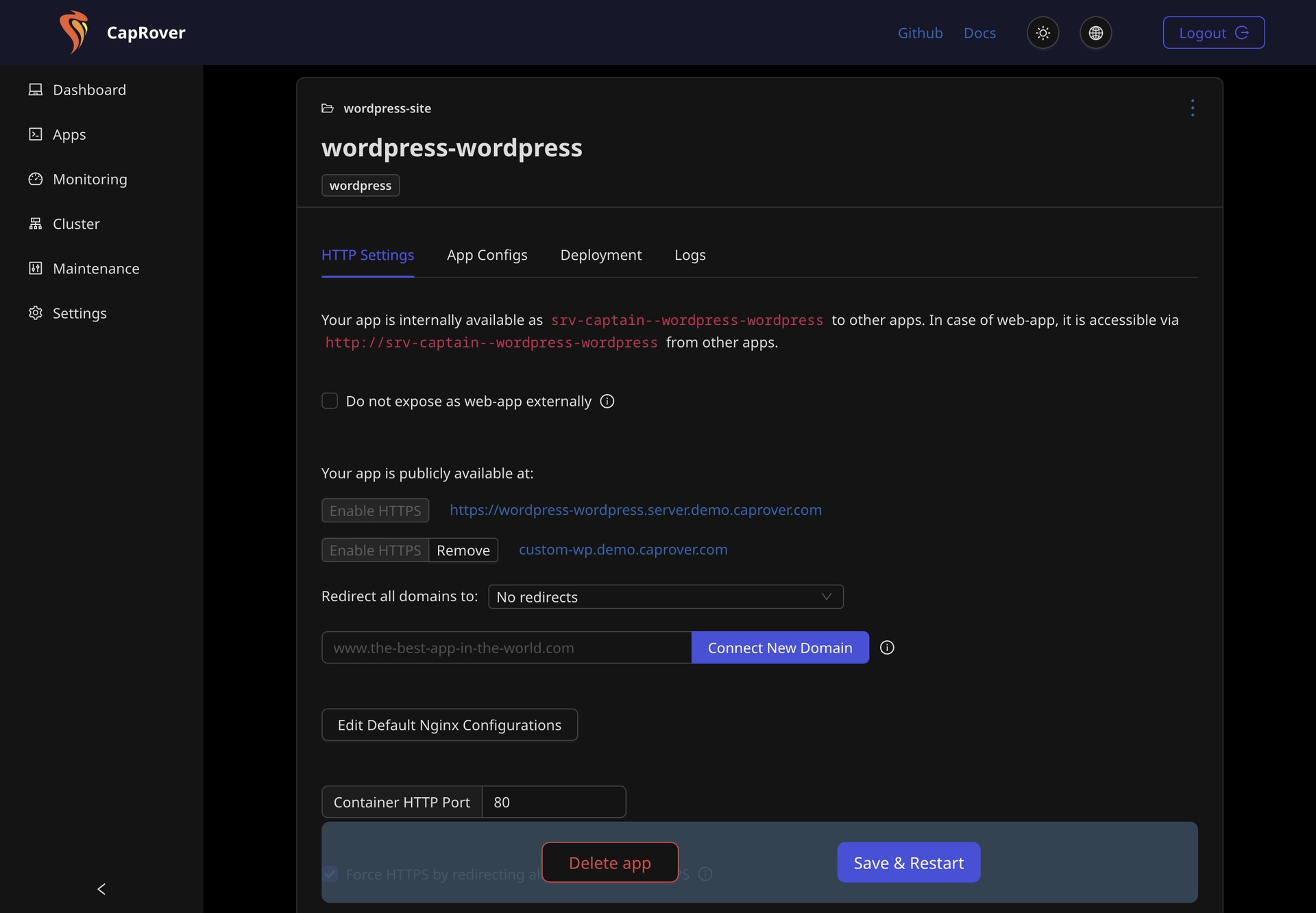Click the Delete app button
Image resolution: width=1316 pixels, height=913 pixels.
(610, 862)
